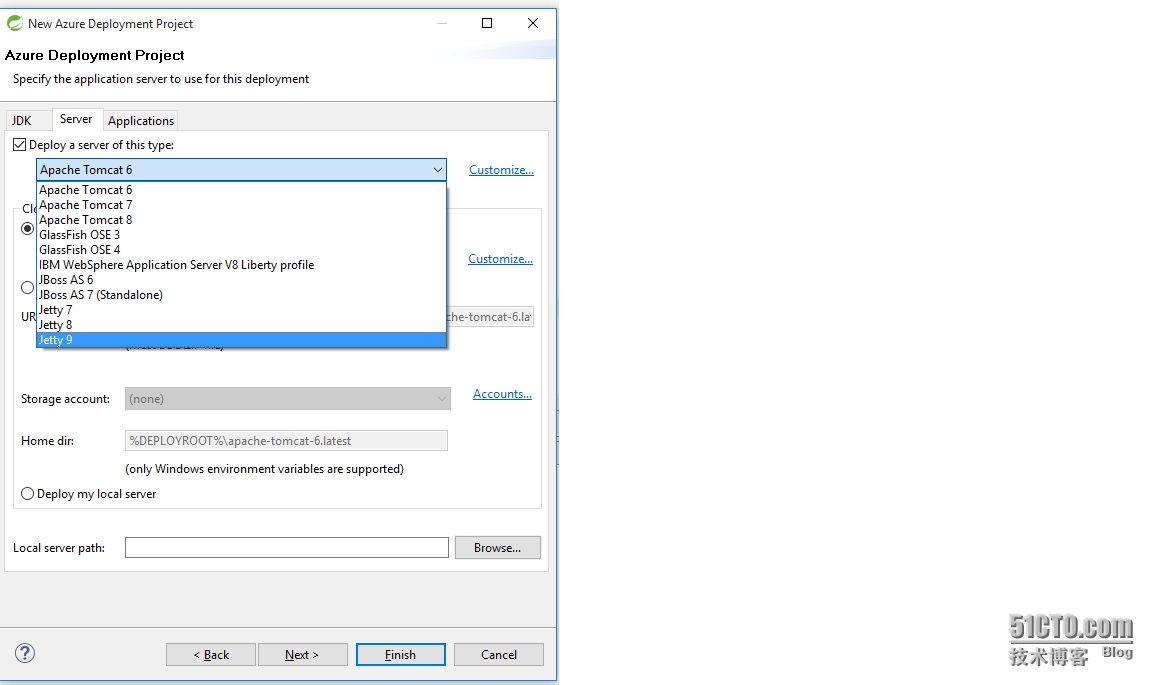Select IBM WebSphere Liberty profile option
The width and height of the screenshot is (1152, 685).
[x=241, y=265]
